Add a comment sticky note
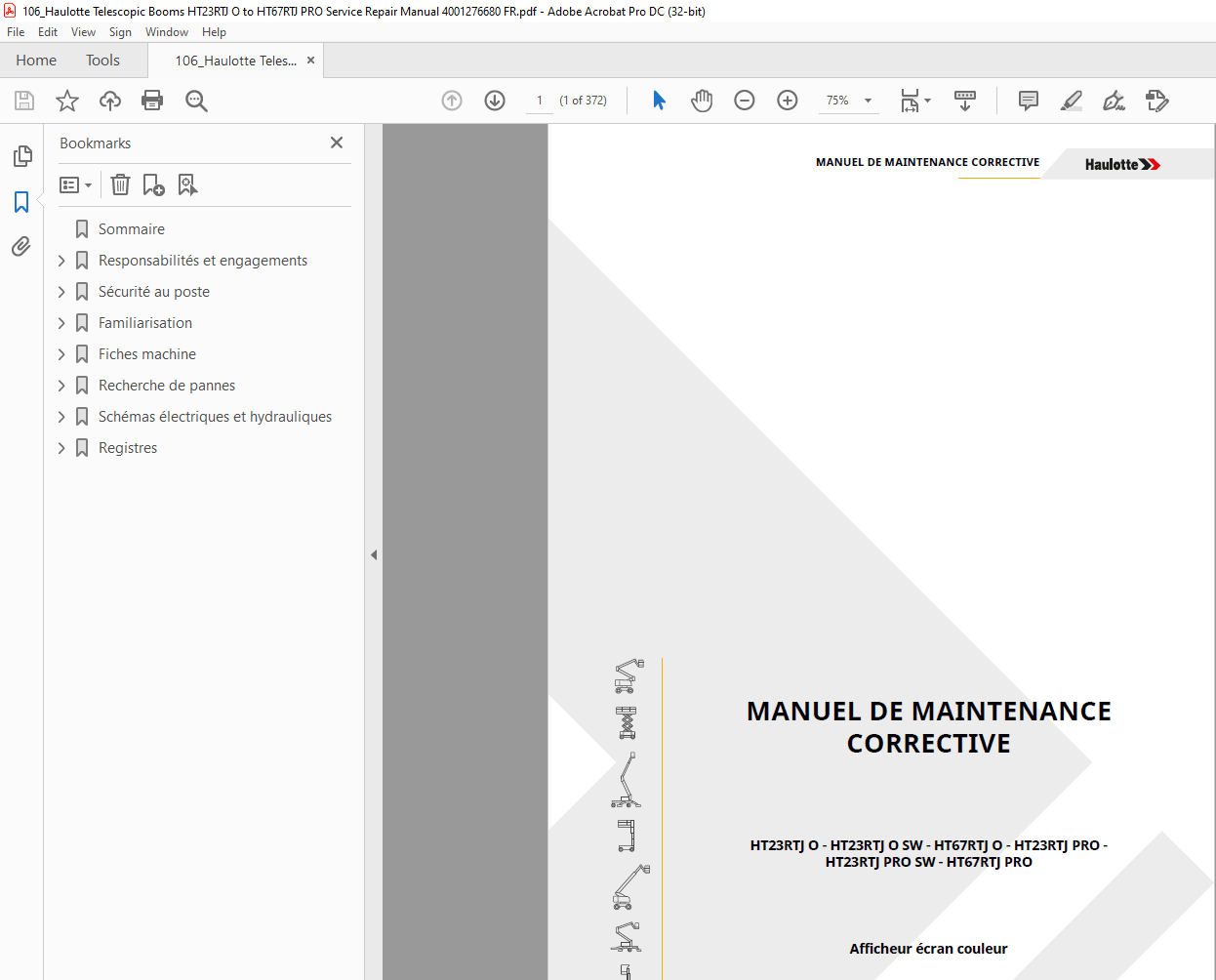1216x980 pixels. coord(1029,101)
